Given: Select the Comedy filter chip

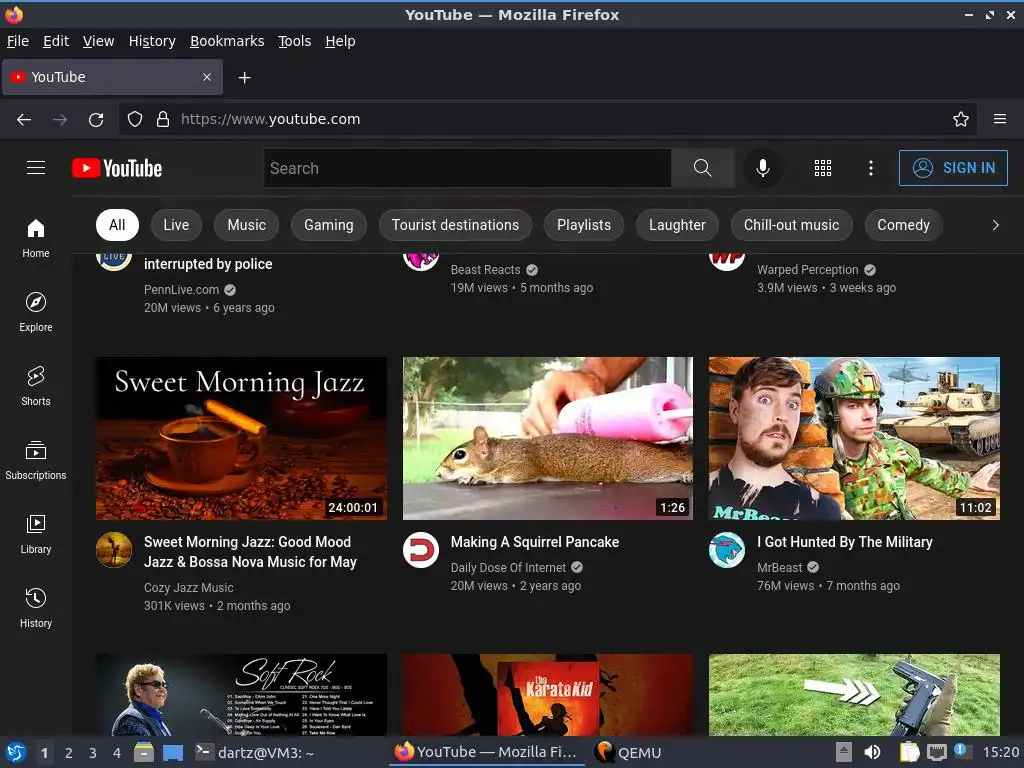Looking at the screenshot, I should click(x=903, y=225).
